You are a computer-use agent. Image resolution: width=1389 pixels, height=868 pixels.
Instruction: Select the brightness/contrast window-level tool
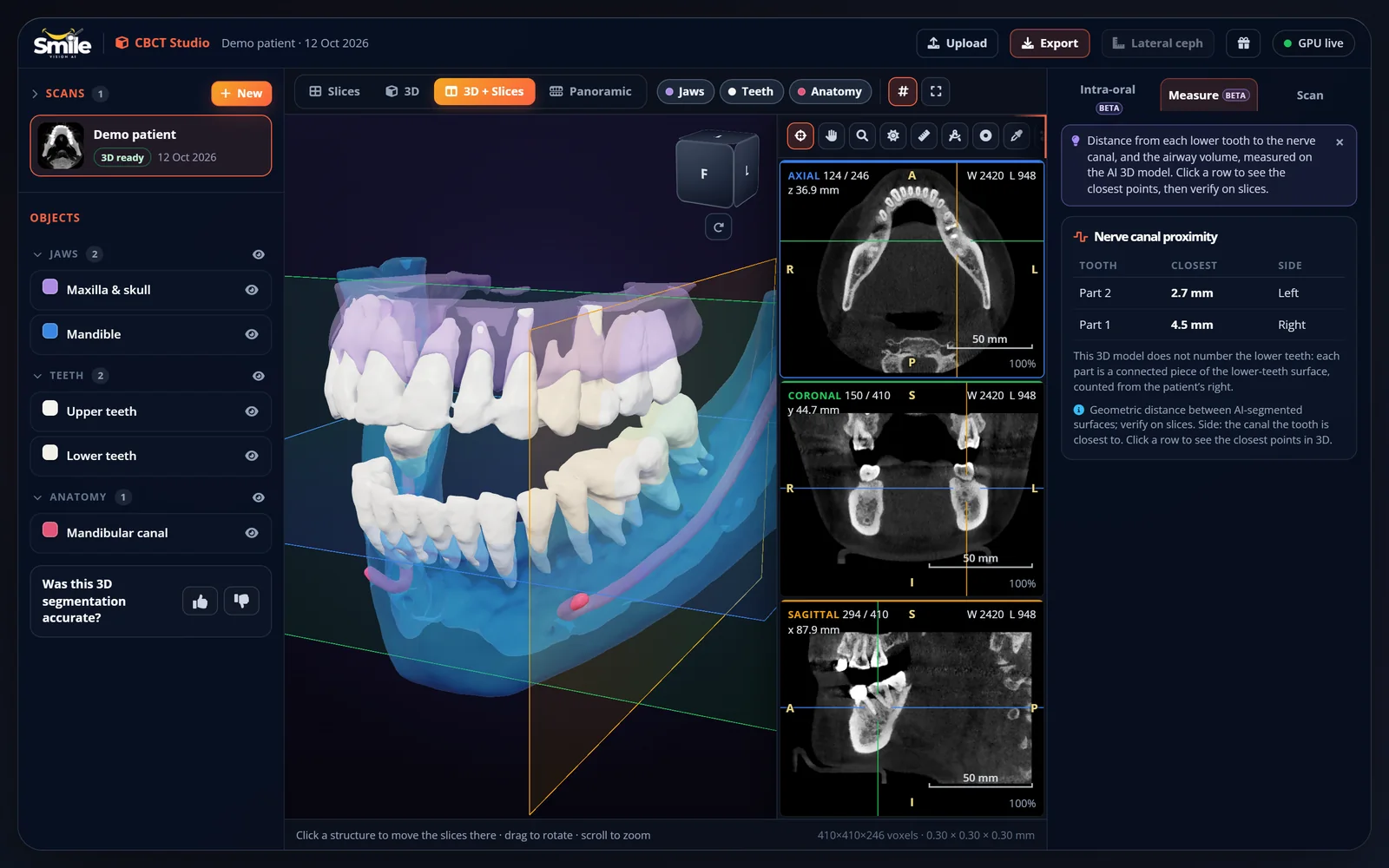click(x=893, y=135)
